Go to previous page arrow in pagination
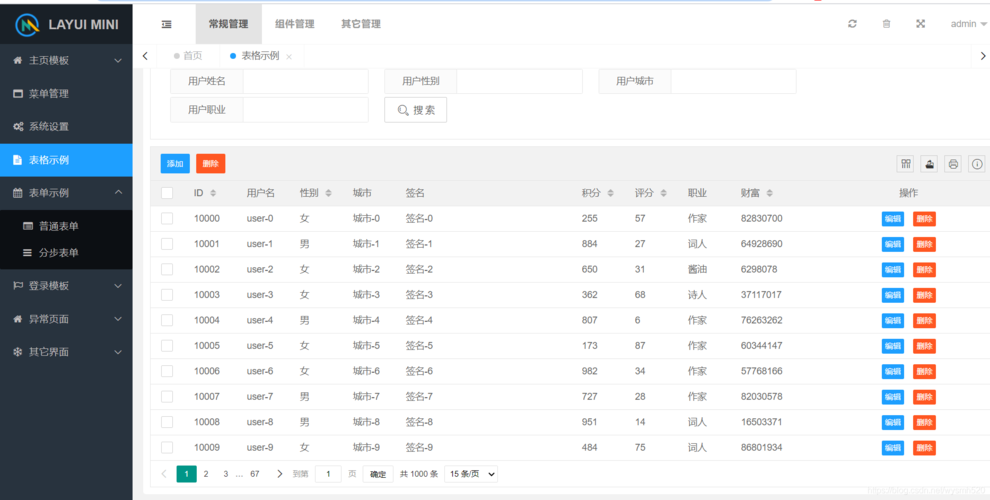The height and width of the screenshot is (500, 990). point(164,474)
